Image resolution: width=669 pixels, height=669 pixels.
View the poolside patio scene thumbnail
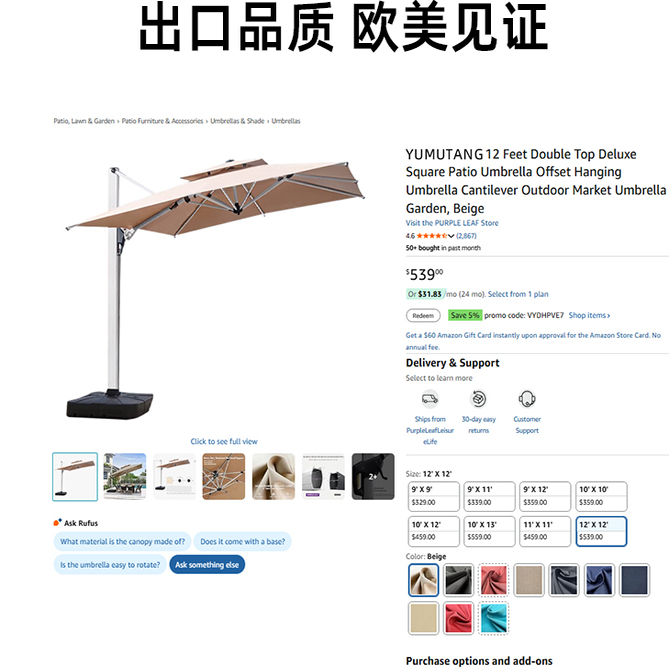click(x=125, y=476)
